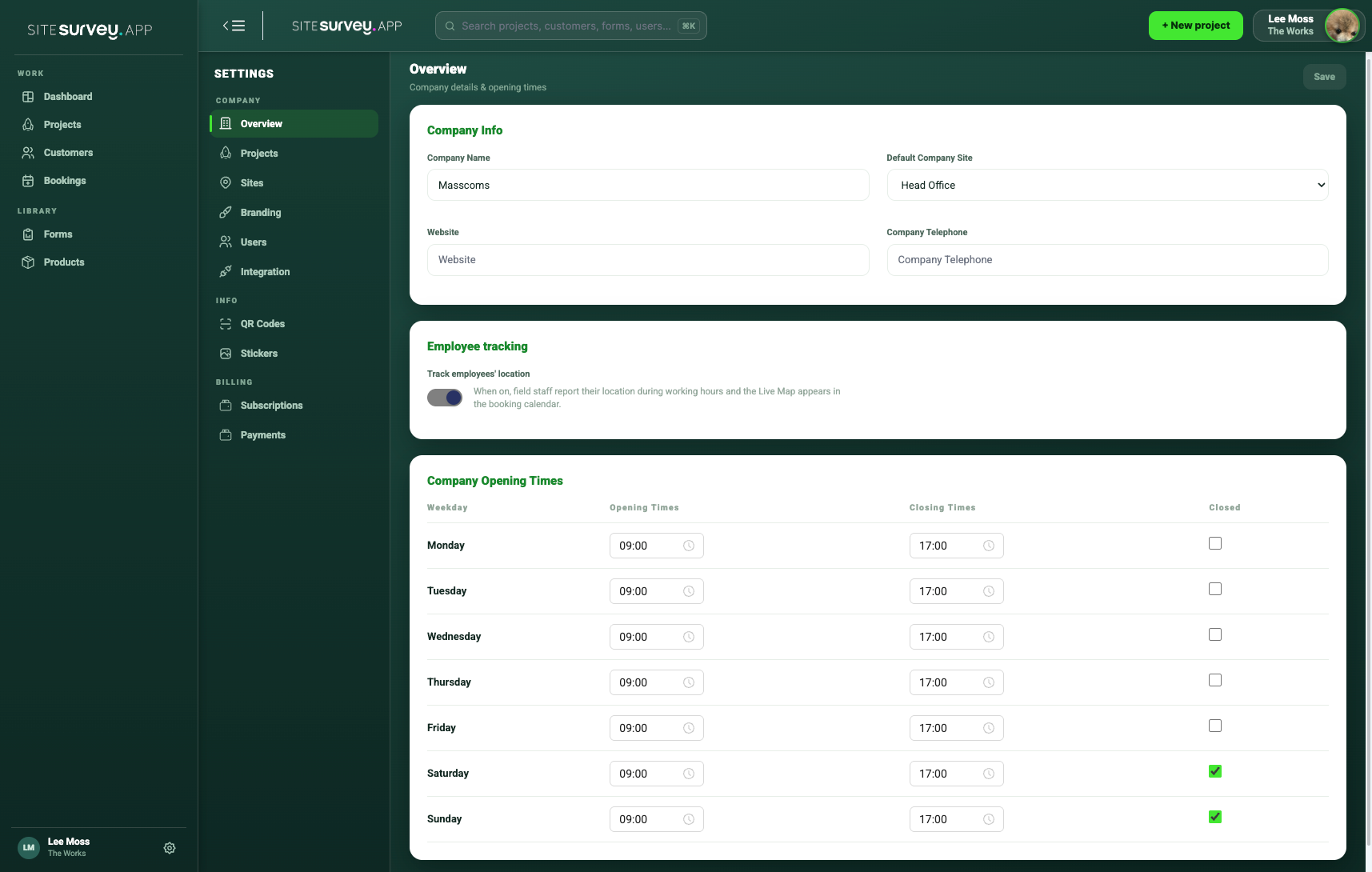Screen dimensions: 1372x872
Task: Open the Branding settings page
Action: 294,213
